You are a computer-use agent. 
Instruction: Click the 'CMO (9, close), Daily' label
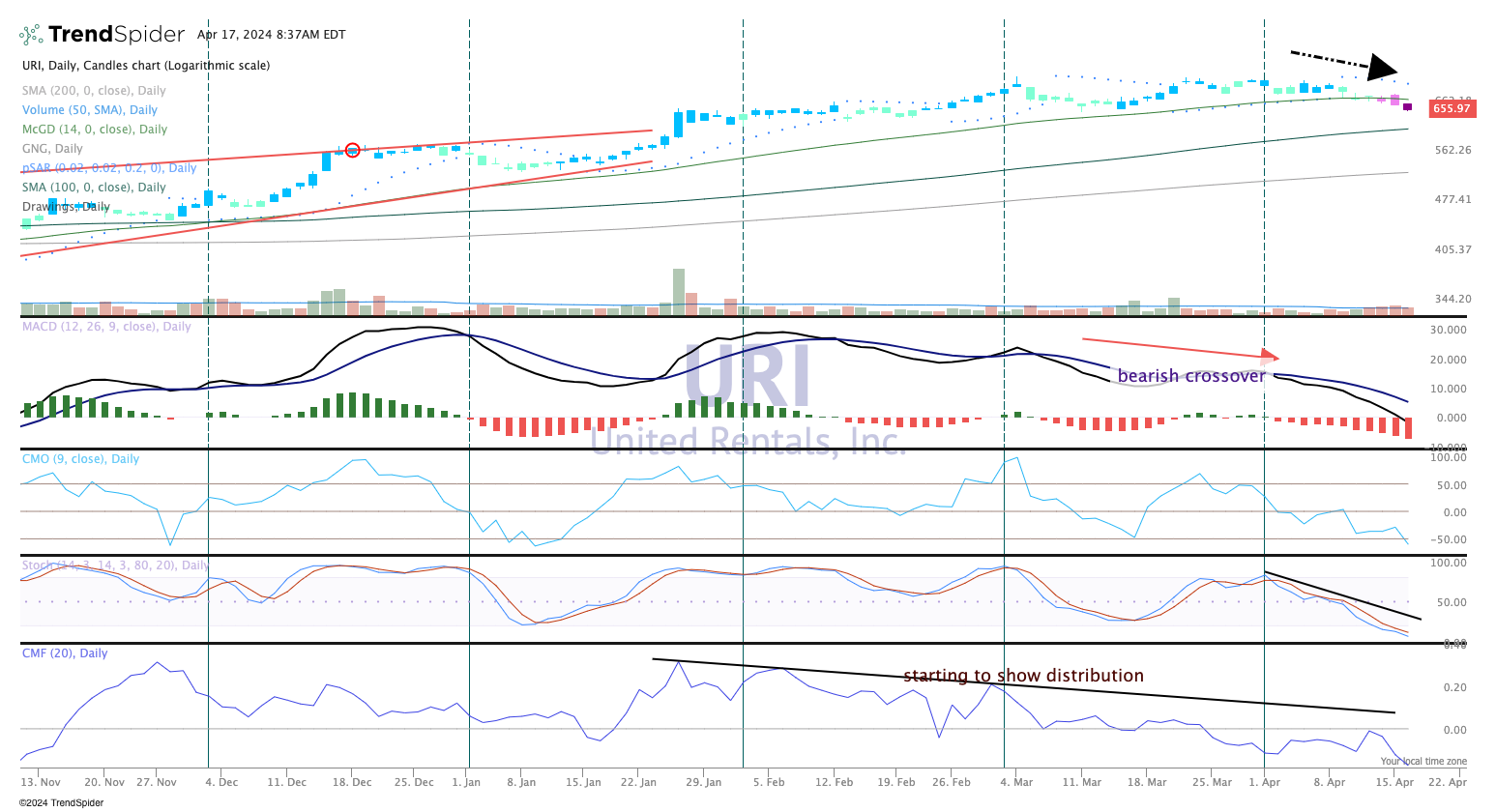[80, 459]
